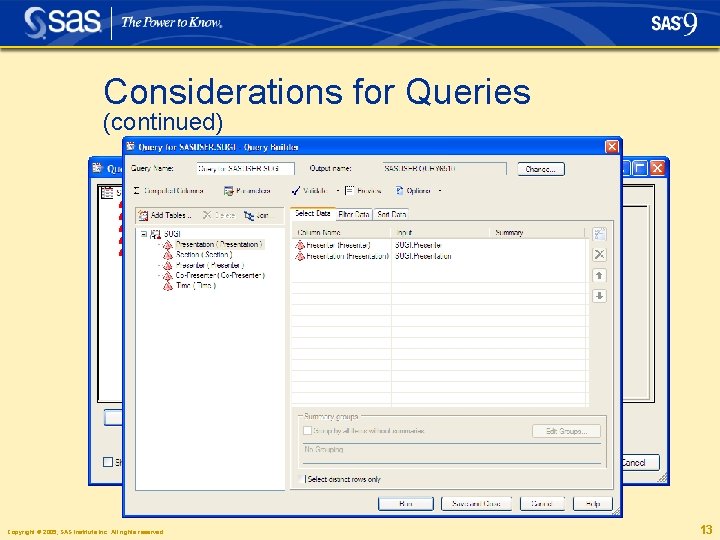
Task: Click the Computed Columns sigma icon
Action: [136, 191]
